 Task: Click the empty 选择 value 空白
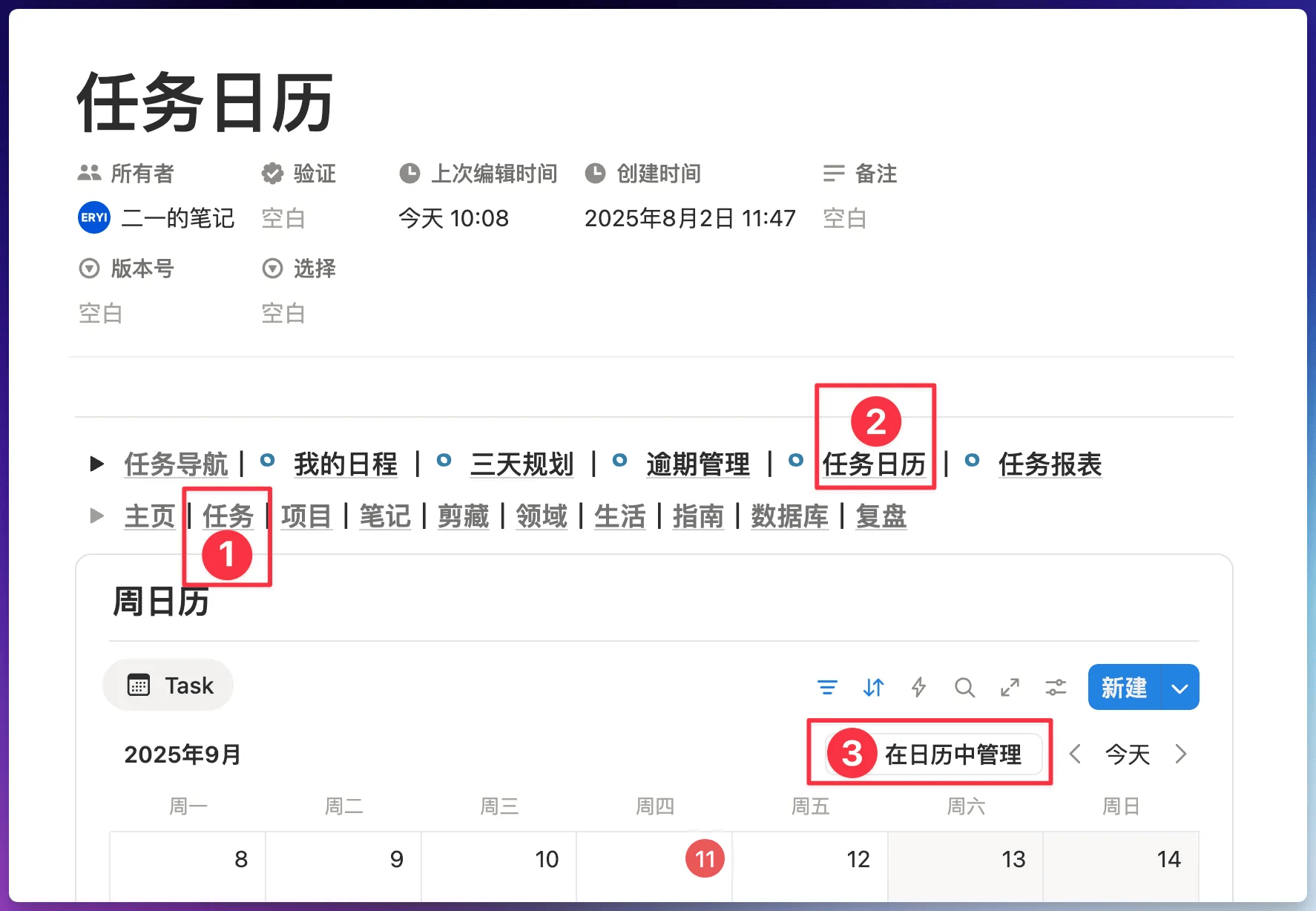pyautogui.click(x=283, y=313)
